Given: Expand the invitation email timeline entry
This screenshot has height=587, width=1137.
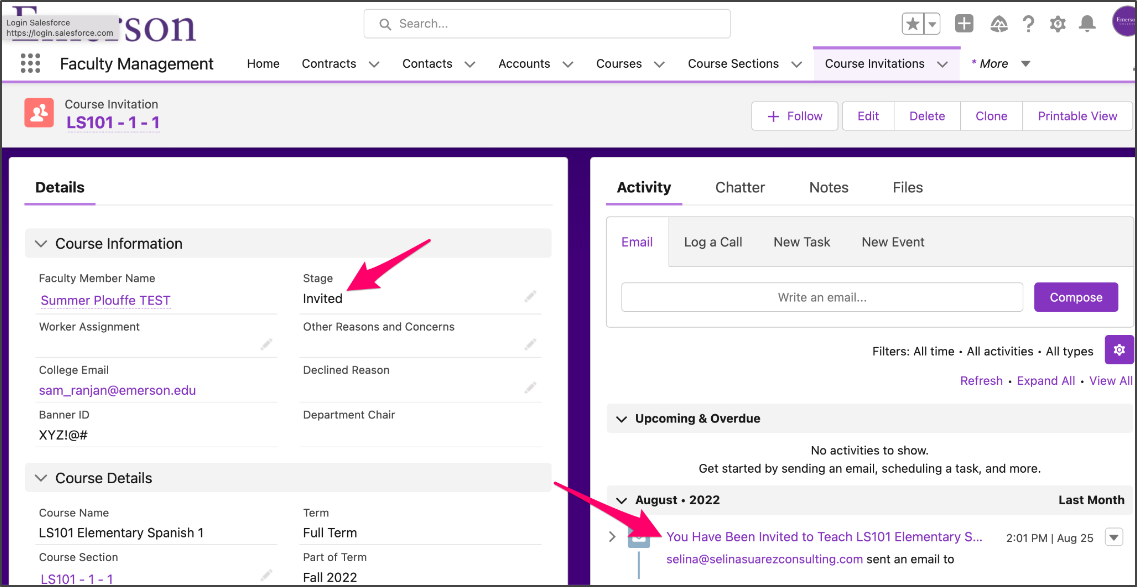Looking at the screenshot, I should coord(612,537).
